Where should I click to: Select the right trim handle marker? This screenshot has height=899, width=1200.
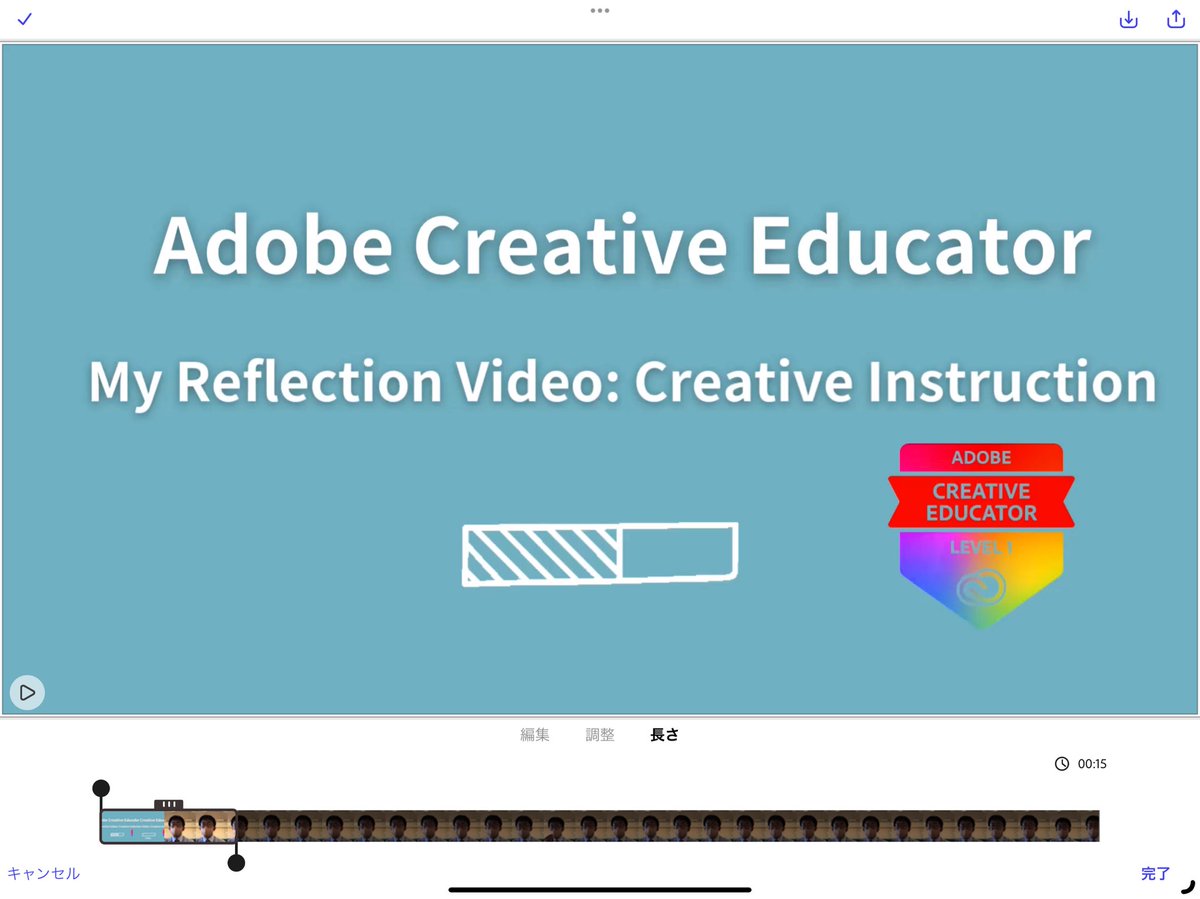click(x=236, y=862)
